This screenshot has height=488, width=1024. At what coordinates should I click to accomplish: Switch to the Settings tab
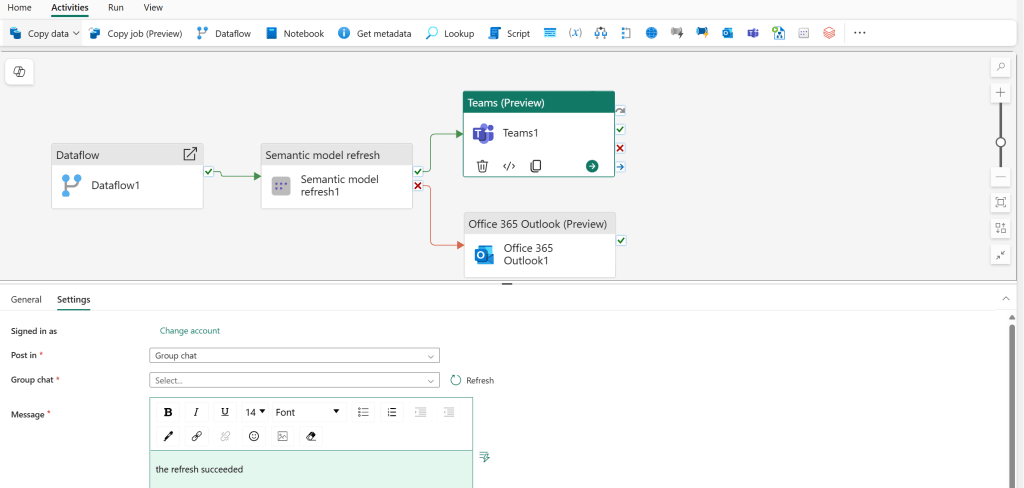tap(74, 299)
